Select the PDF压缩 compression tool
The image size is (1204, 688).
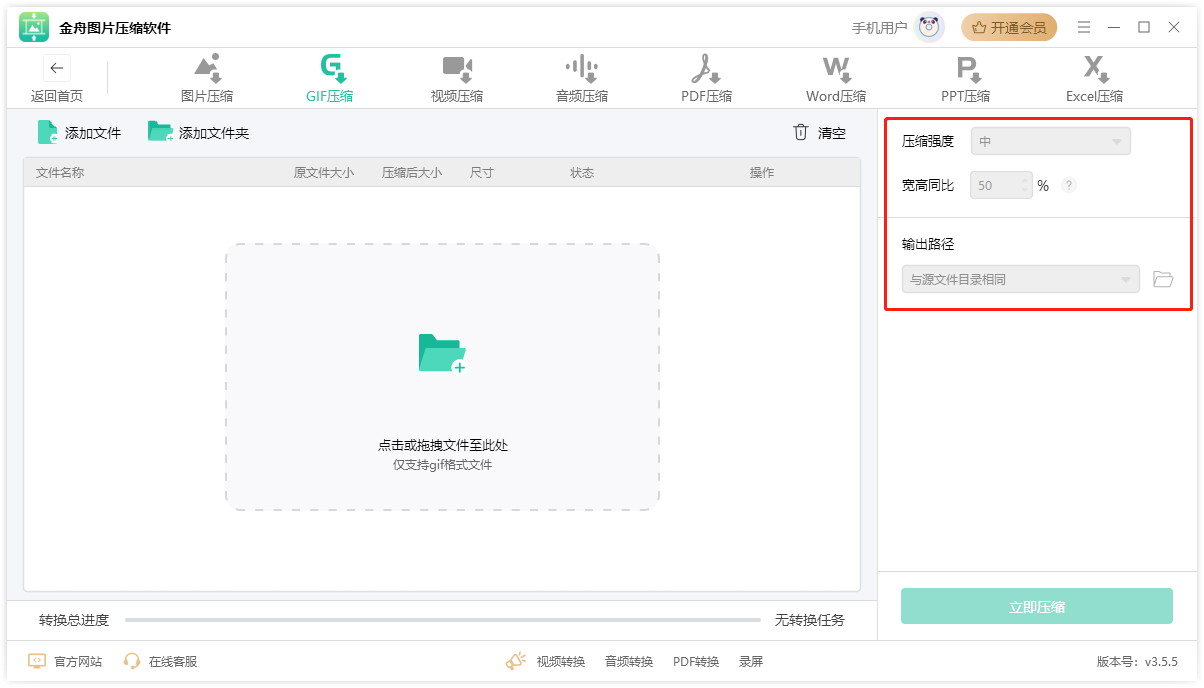(706, 78)
